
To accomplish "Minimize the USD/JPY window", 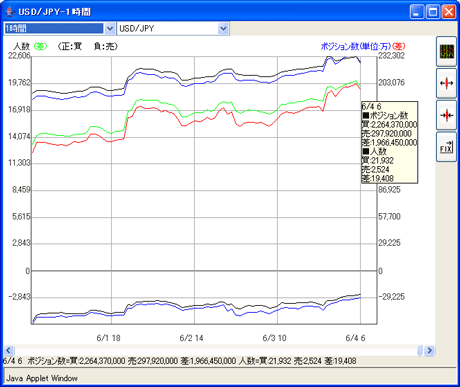I will (x=417, y=12).
